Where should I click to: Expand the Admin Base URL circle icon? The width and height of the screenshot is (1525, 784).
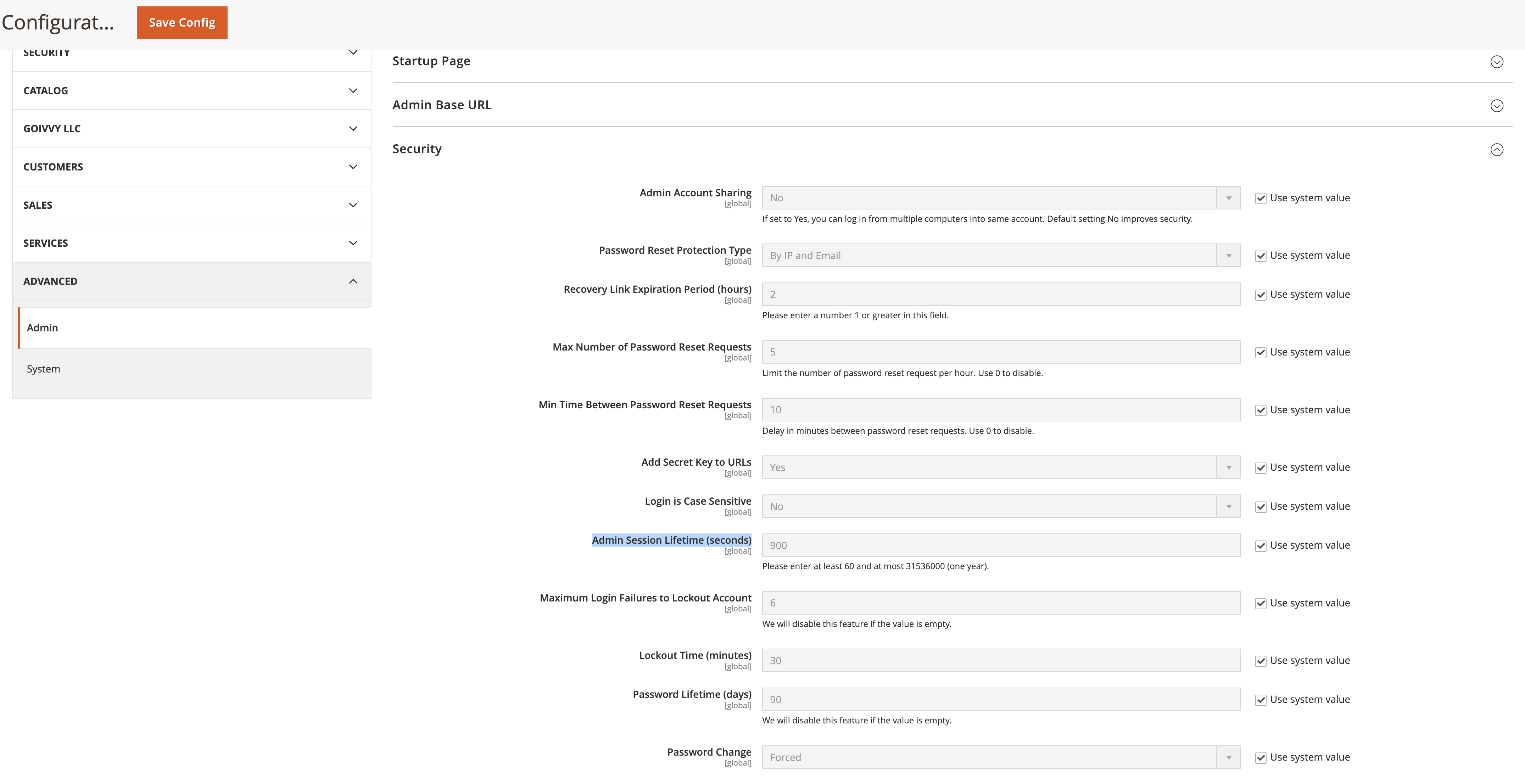pos(1496,105)
